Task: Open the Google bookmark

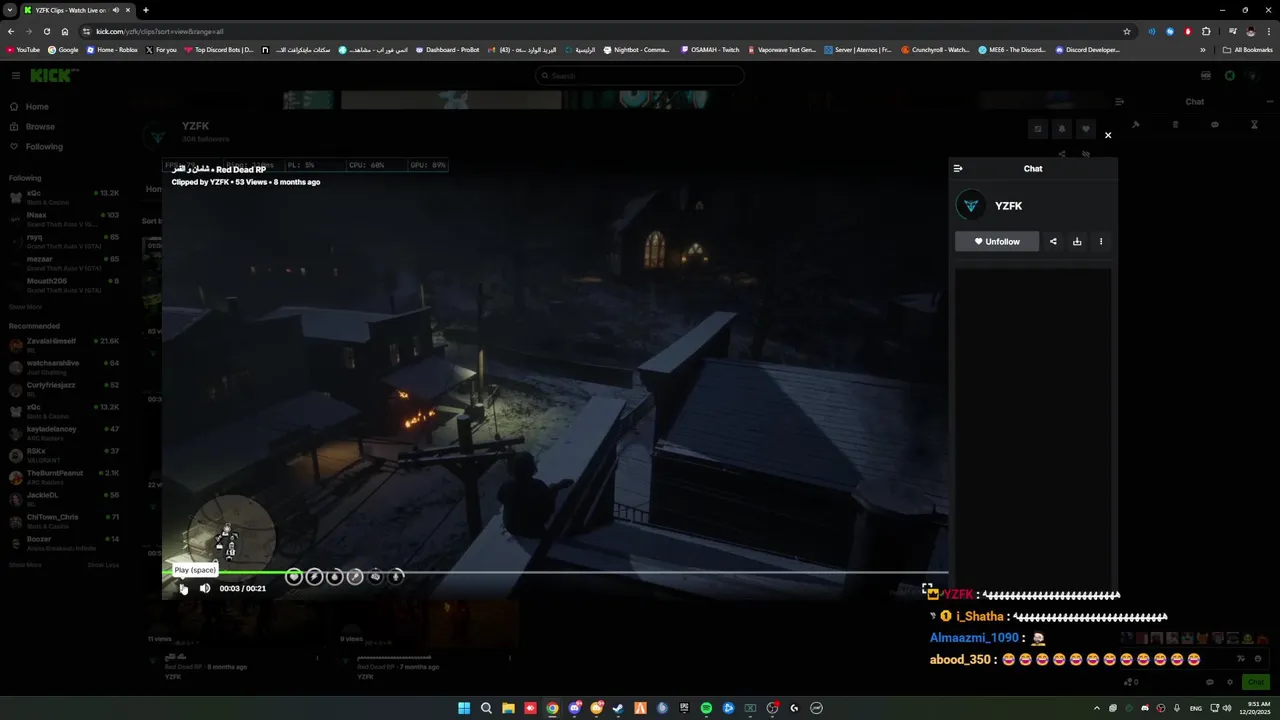Action: [x=64, y=50]
